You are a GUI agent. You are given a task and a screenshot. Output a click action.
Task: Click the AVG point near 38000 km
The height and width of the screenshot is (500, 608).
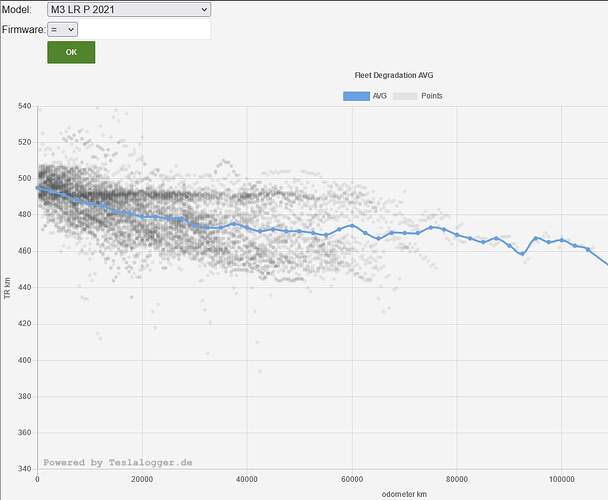[234, 223]
